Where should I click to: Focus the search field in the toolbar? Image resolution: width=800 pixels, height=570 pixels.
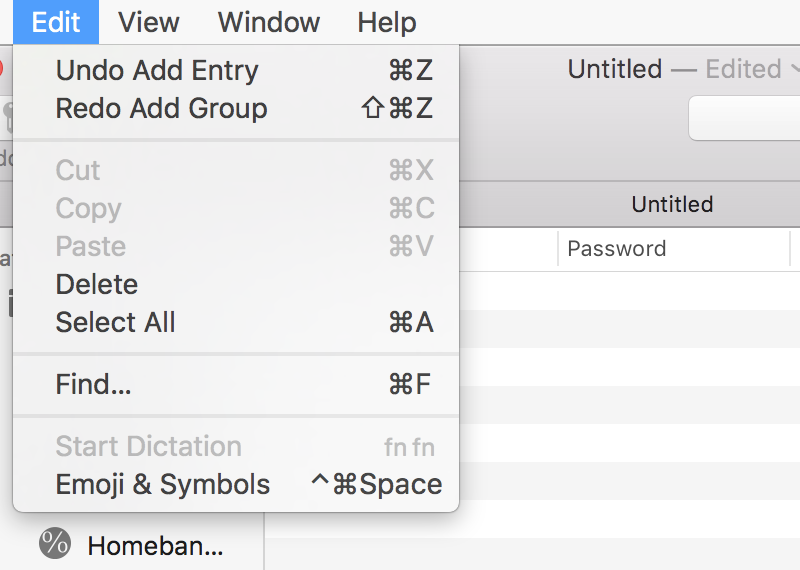tap(744, 118)
